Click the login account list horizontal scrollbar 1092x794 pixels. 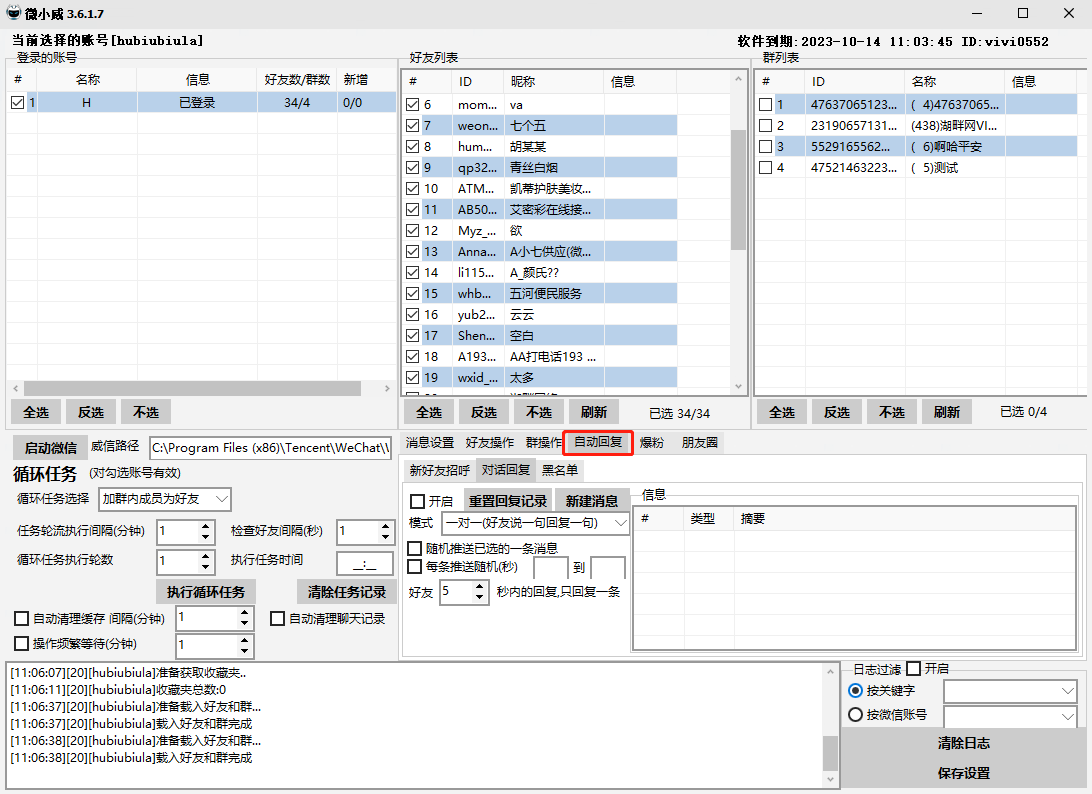pos(192,388)
